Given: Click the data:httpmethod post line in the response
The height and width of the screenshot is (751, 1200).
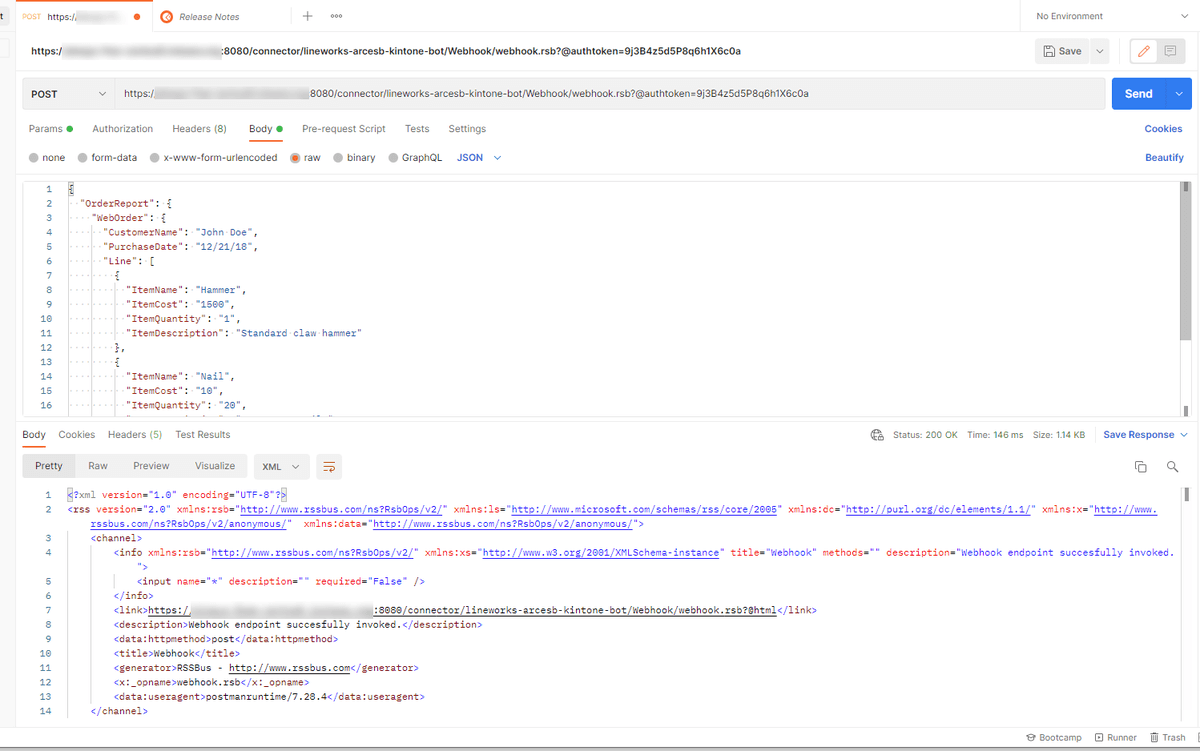Looking at the screenshot, I should (226, 639).
